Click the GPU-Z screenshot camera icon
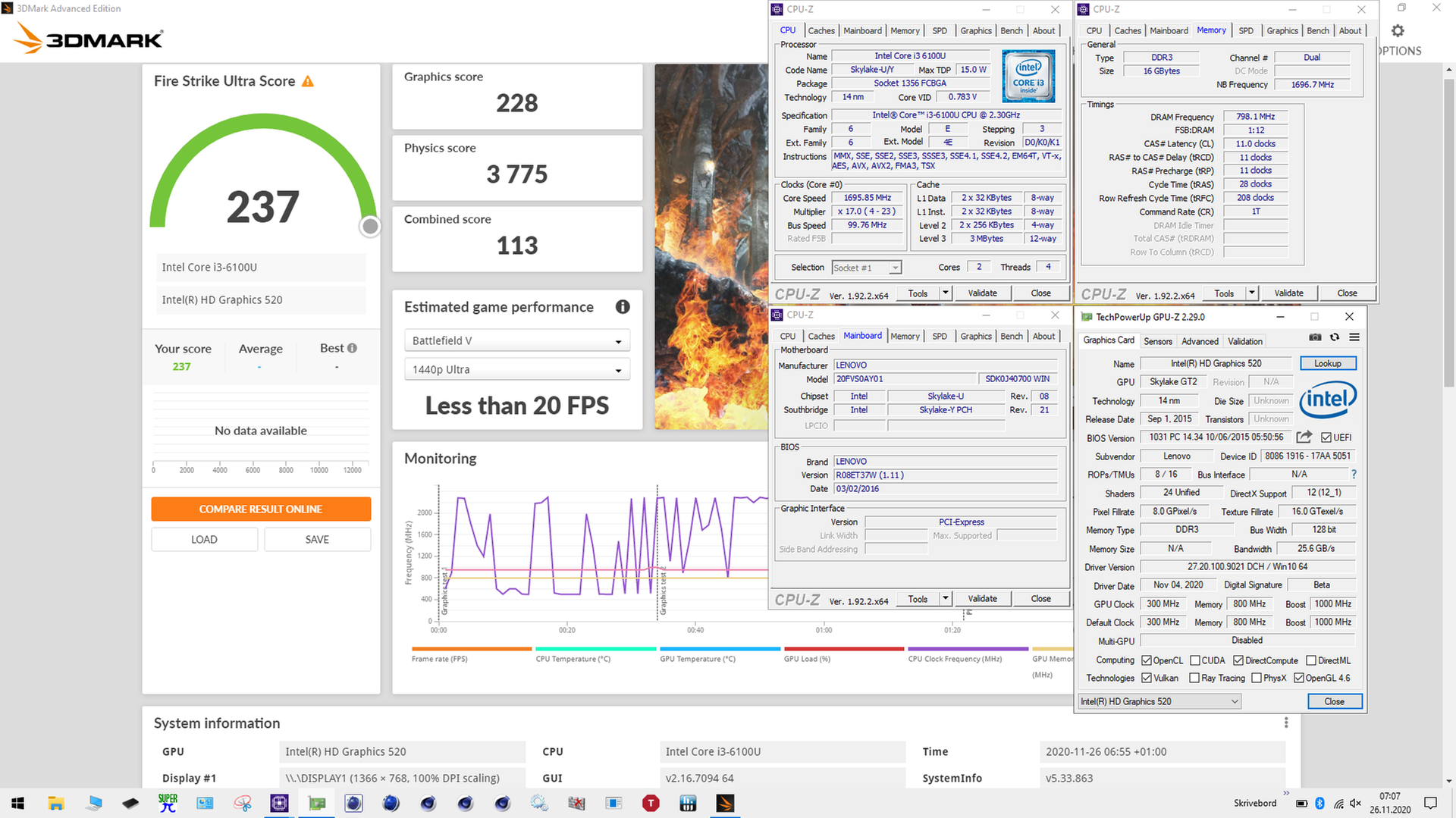Screen dimensions: 1456x818 (x=1315, y=337)
